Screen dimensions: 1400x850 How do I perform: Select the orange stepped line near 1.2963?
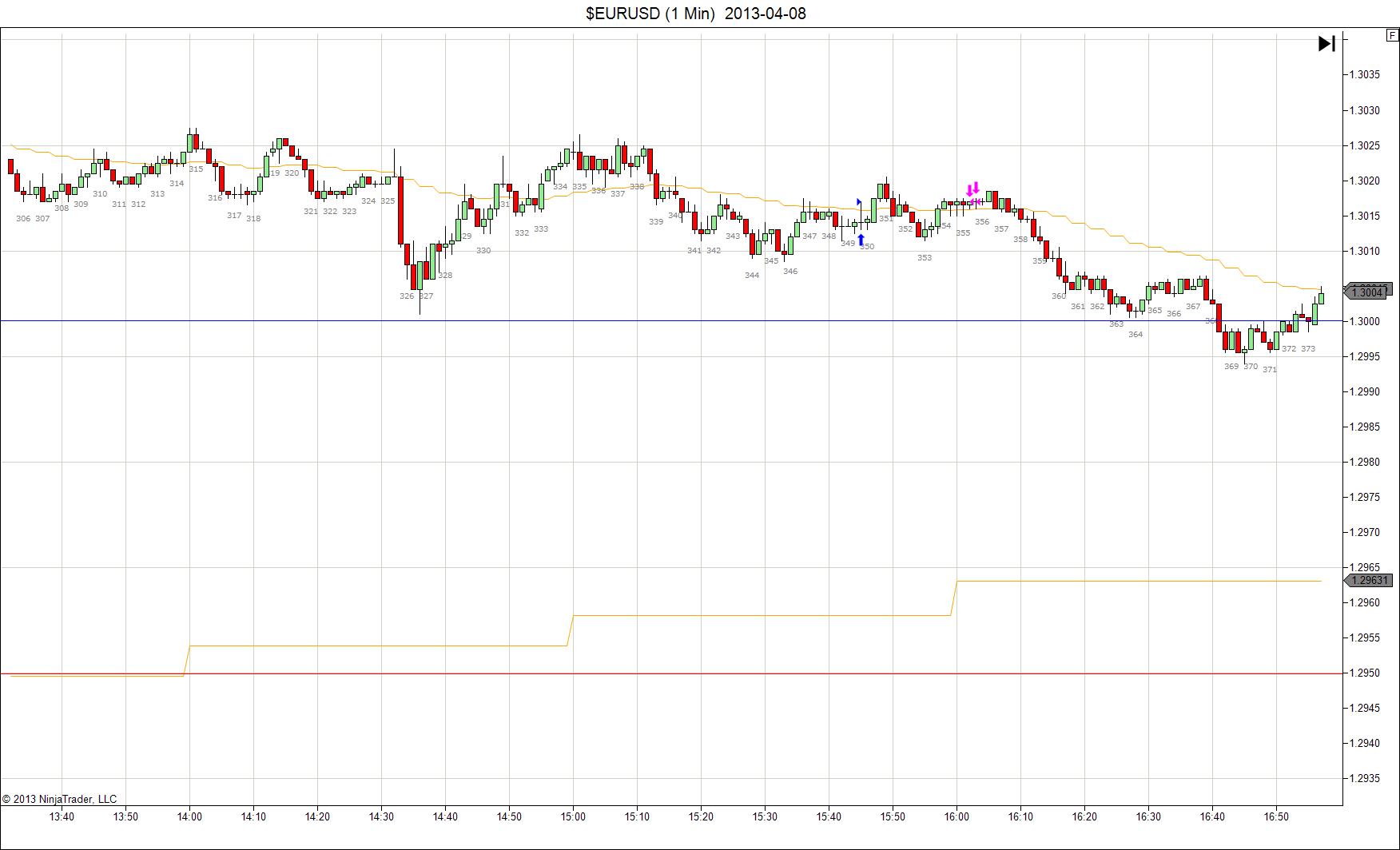tap(1139, 581)
